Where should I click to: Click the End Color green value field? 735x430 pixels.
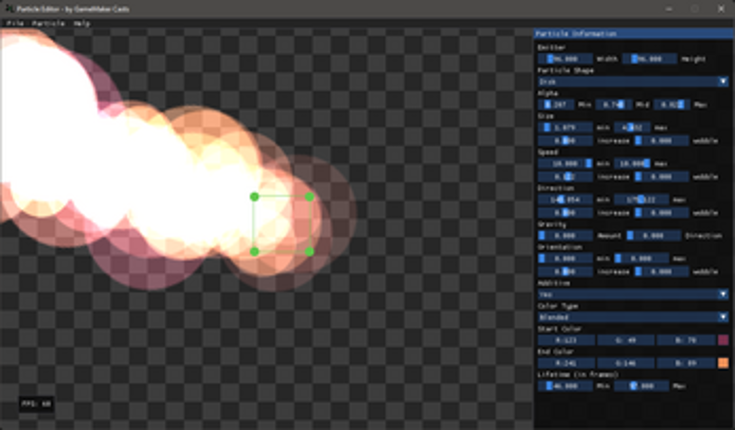click(x=626, y=363)
